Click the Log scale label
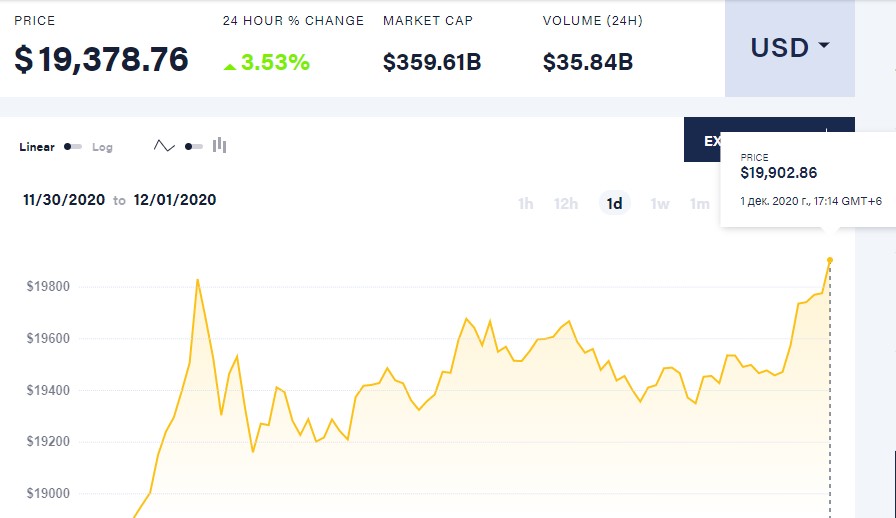This screenshot has height=518, width=896. pos(102,147)
